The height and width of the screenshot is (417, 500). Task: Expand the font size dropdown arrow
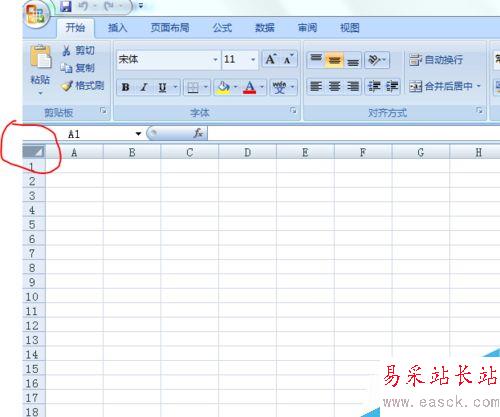coord(253,60)
